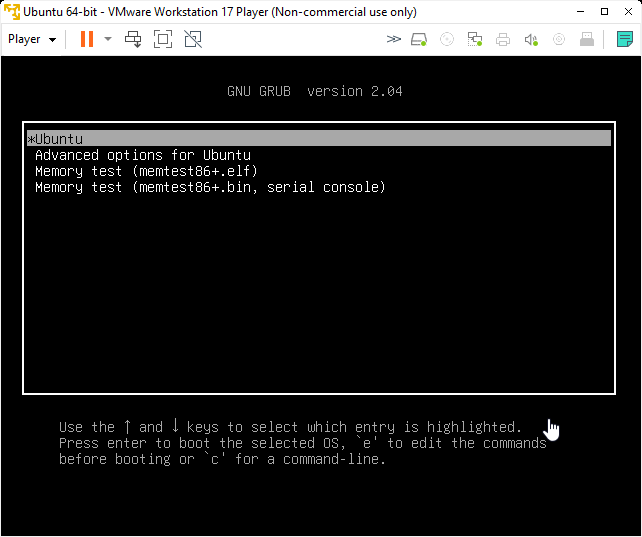Viewport: 642px width, 537px height.
Task: Expand the devices toolbar chevron
Action: (x=393, y=39)
